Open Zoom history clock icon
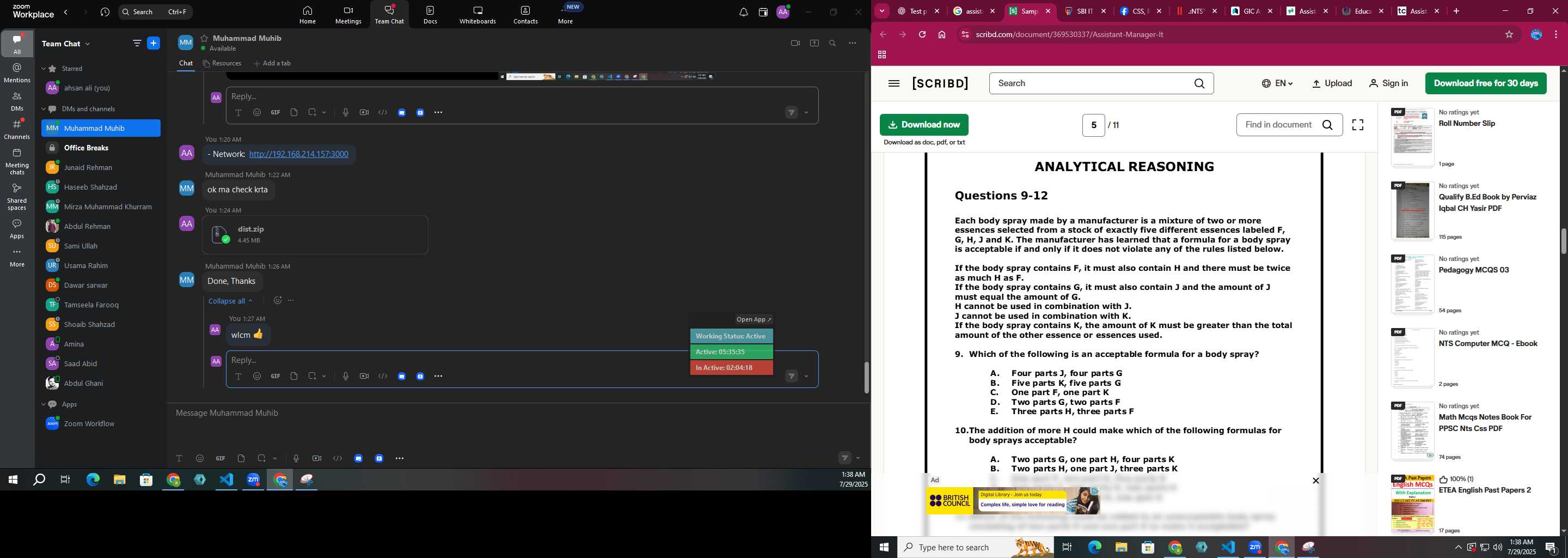This screenshot has height=558, width=1568. coord(105,12)
